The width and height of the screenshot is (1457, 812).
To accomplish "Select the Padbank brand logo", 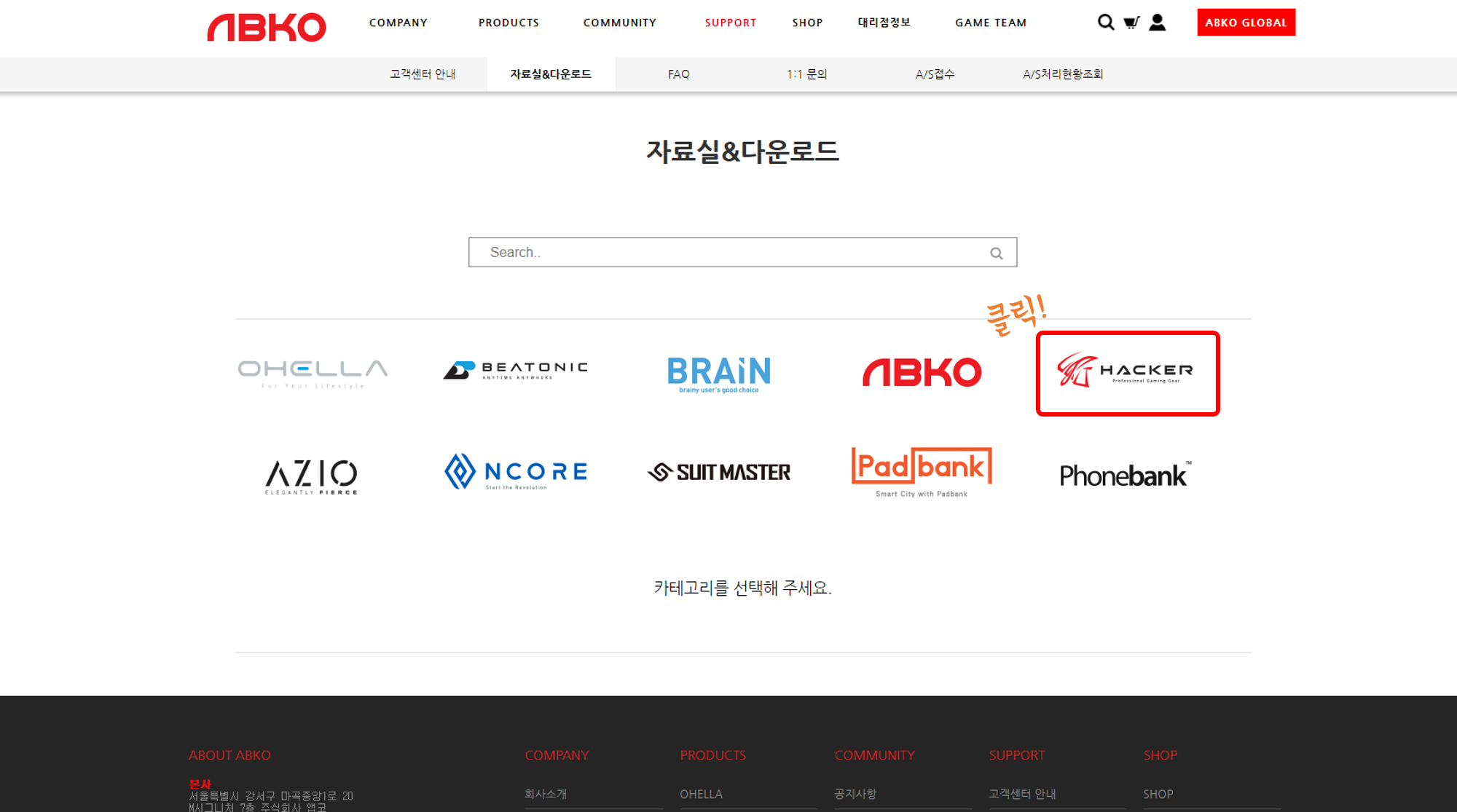I will (x=922, y=471).
